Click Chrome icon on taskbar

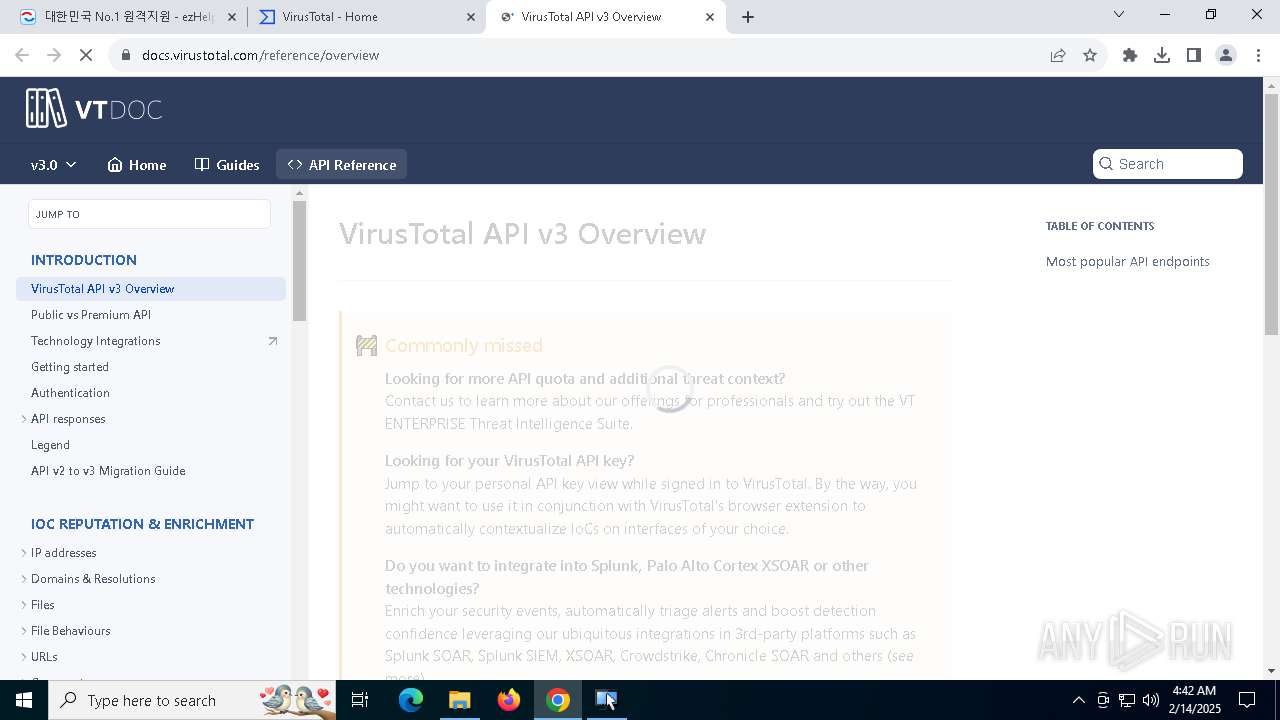[558, 700]
